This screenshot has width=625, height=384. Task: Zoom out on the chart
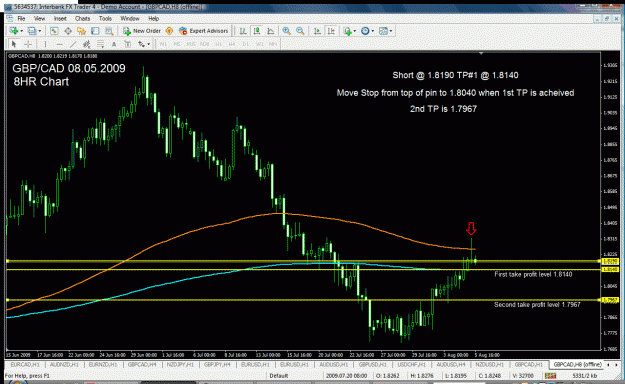300,31
